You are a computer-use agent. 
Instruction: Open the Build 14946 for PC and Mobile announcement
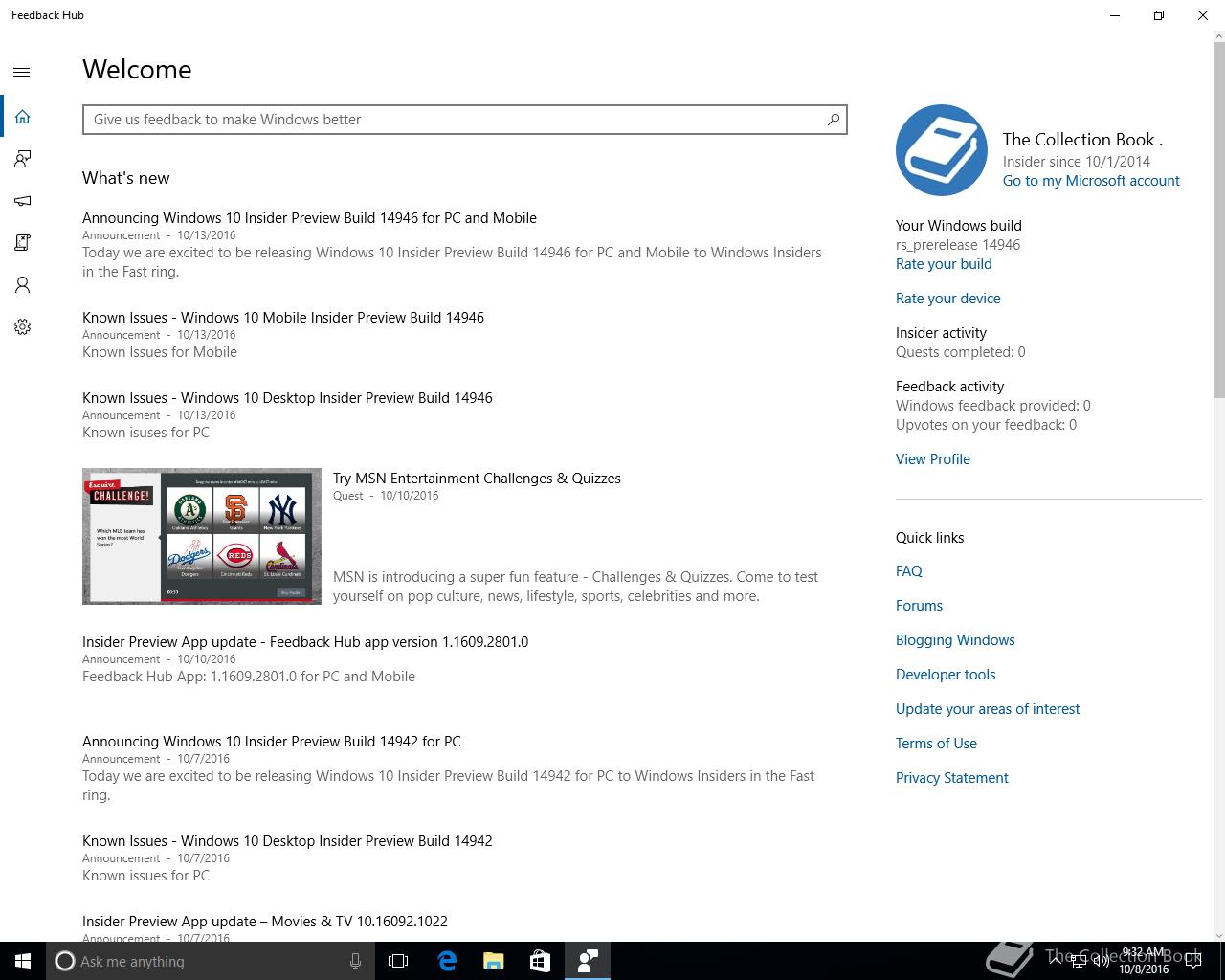tap(309, 218)
